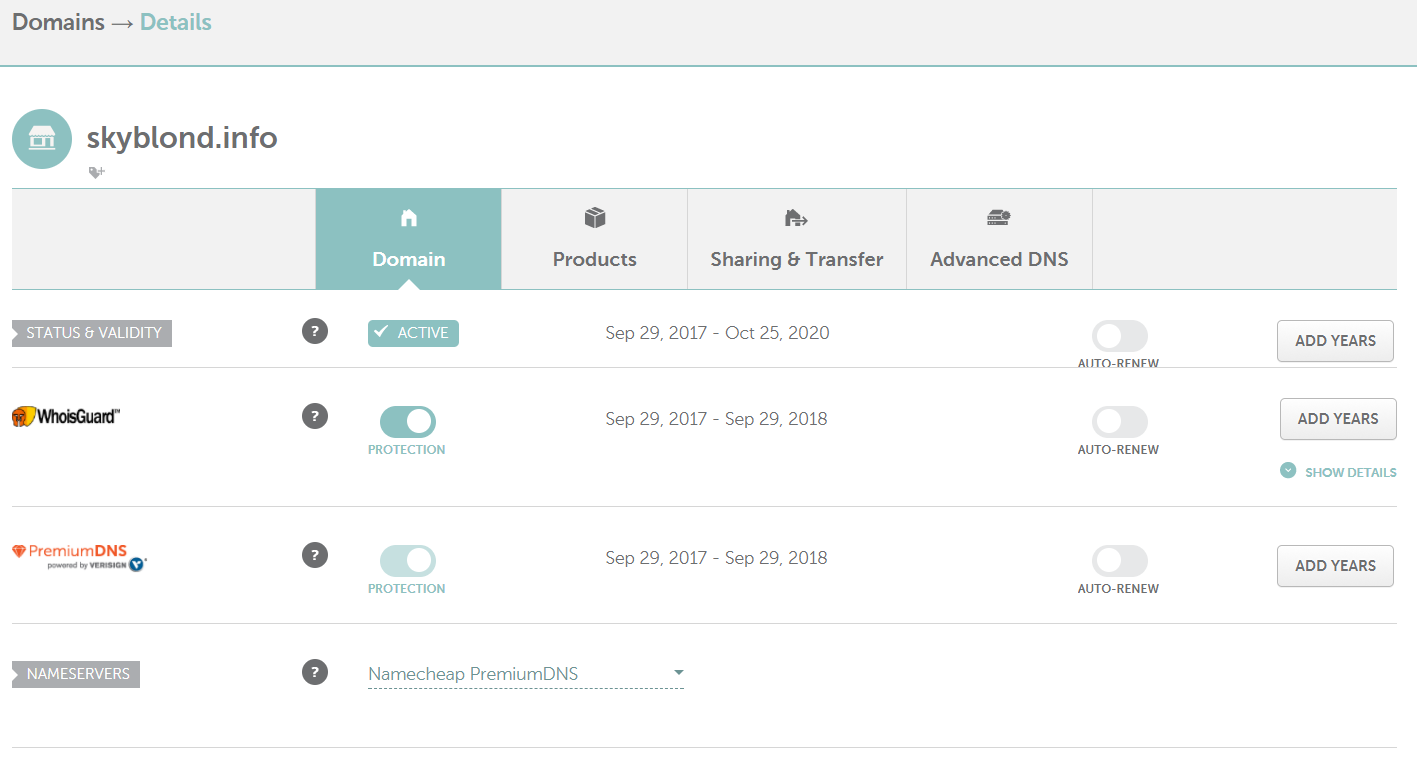Image resolution: width=1417 pixels, height=764 pixels.
Task: Open help icon for Status & Validity
Action: [315, 331]
